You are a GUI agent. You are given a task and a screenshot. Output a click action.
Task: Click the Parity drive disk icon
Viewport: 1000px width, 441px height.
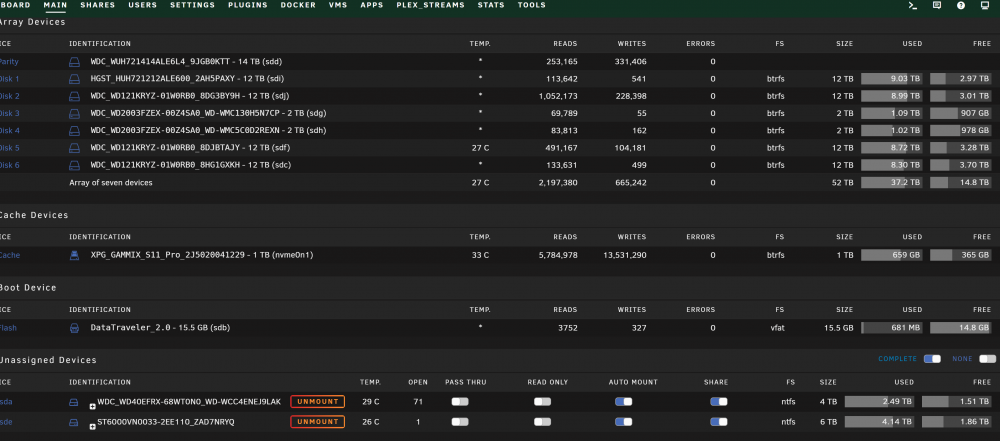[75, 62]
